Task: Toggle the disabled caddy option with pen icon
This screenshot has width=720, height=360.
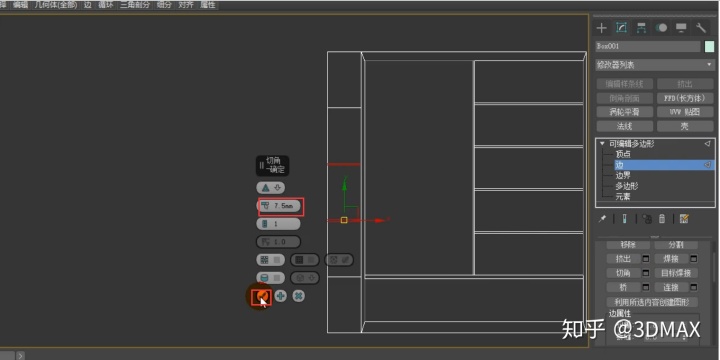Action: pos(339,260)
